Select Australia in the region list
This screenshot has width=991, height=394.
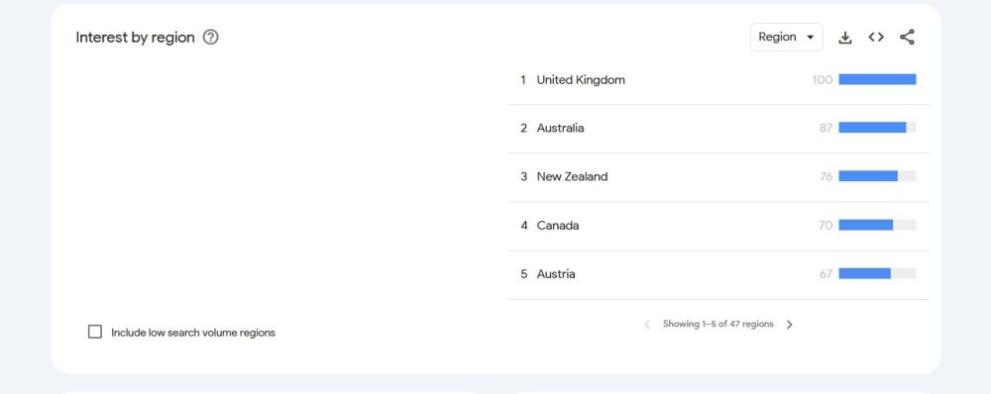718,128
